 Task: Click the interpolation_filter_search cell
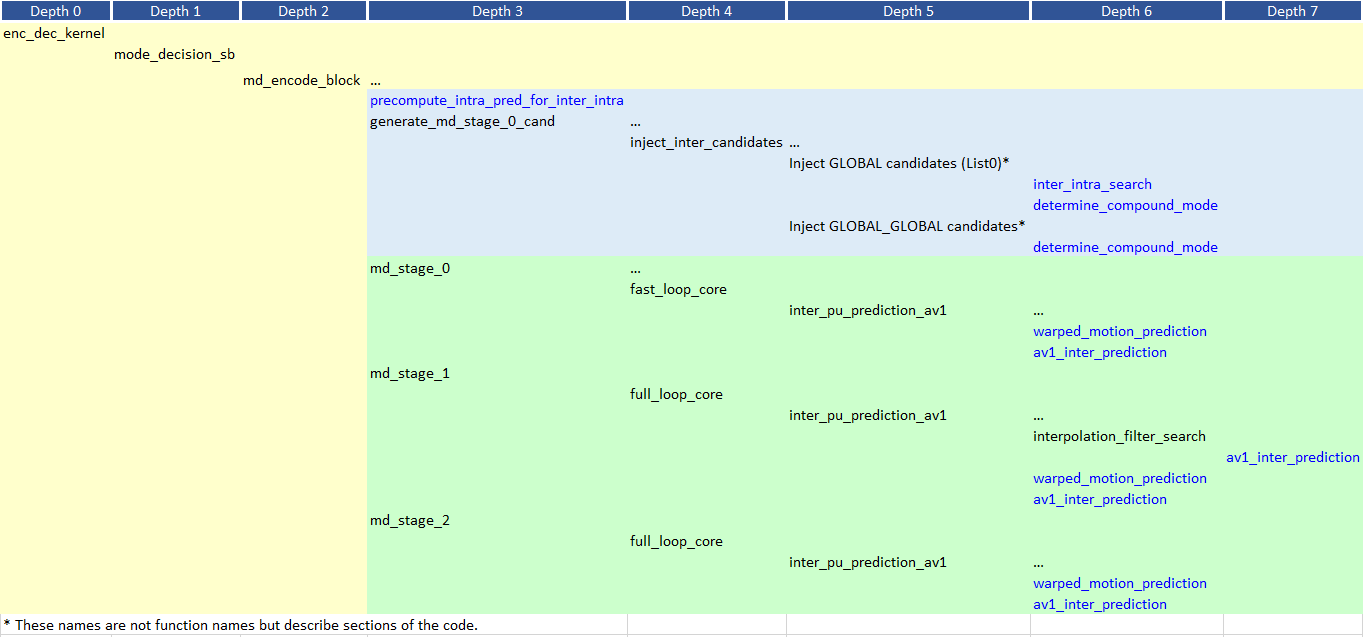(1119, 436)
